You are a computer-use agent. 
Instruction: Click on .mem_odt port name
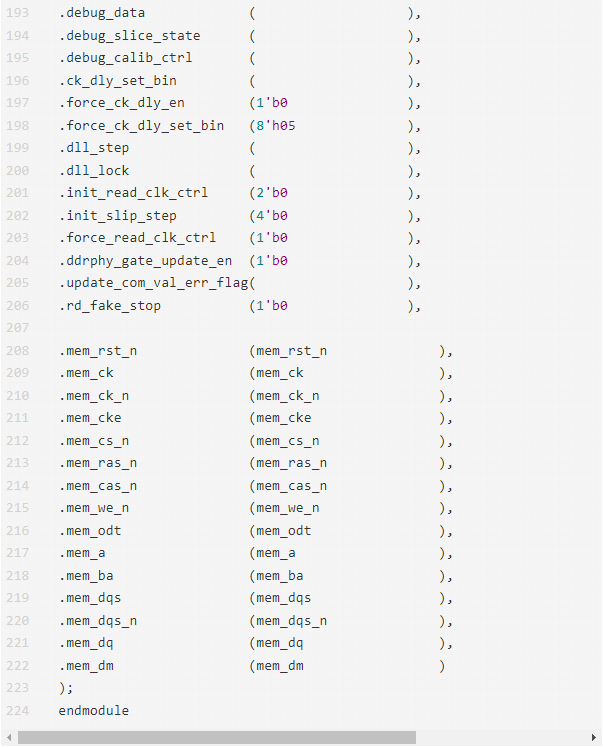tap(90, 530)
